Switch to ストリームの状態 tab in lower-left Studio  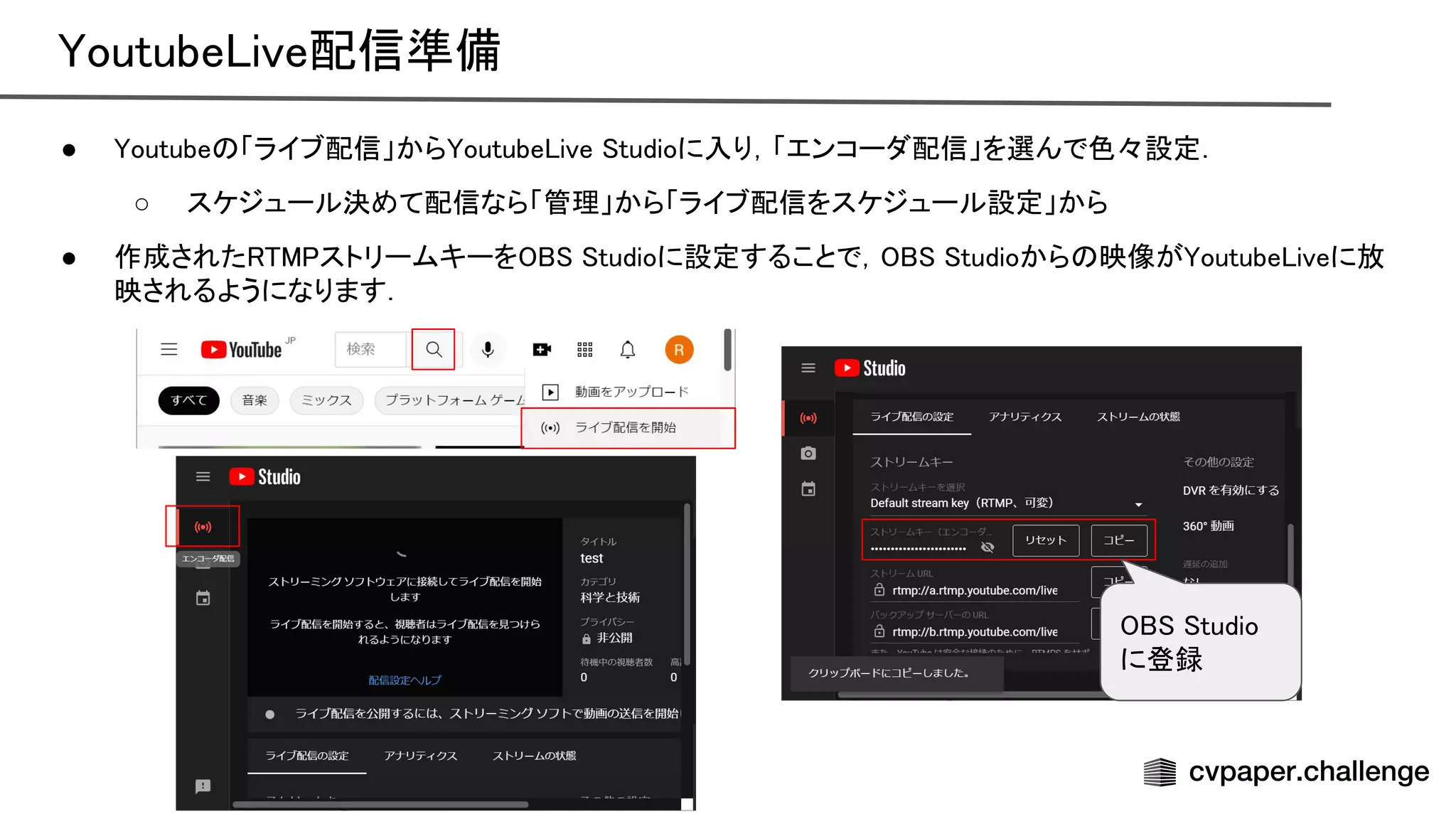point(535,756)
